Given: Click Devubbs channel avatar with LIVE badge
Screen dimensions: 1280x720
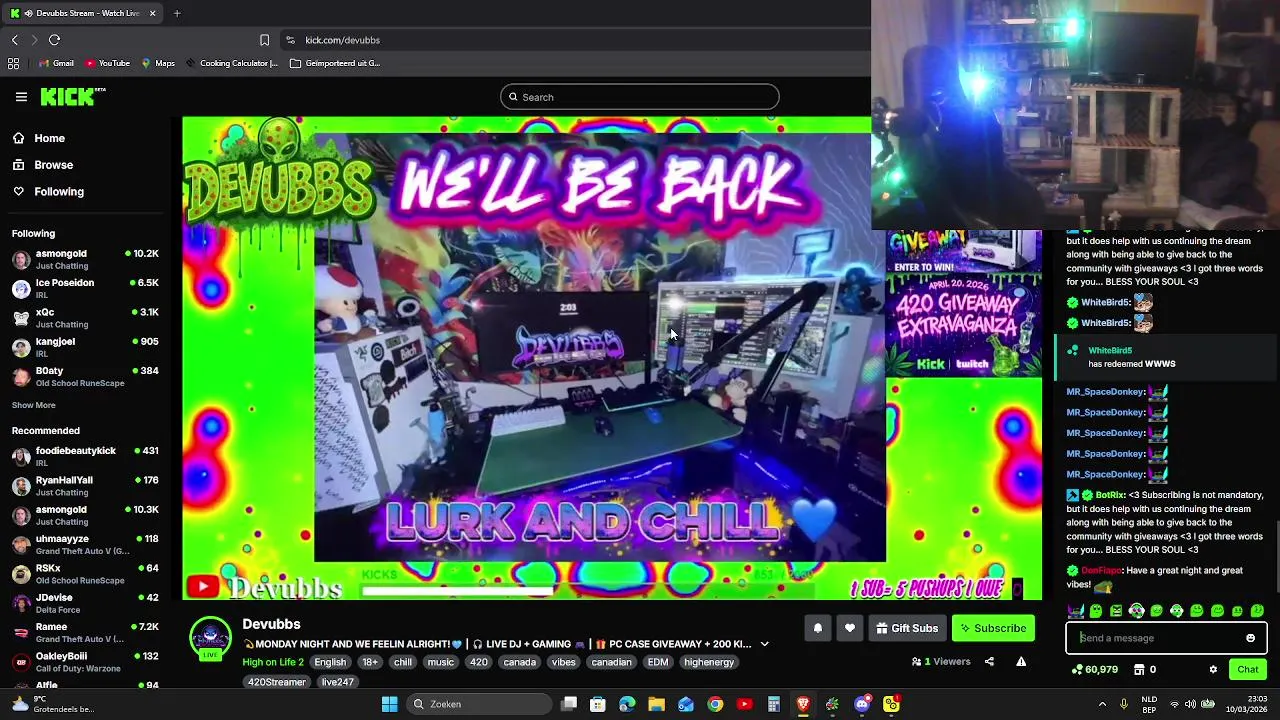Looking at the screenshot, I should click(x=210, y=639).
